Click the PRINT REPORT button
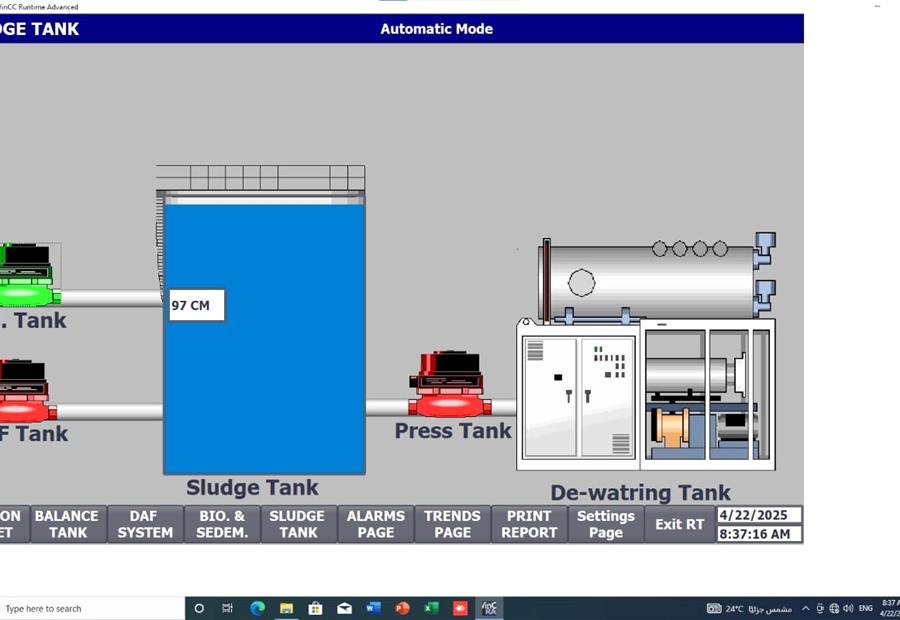 [x=529, y=524]
